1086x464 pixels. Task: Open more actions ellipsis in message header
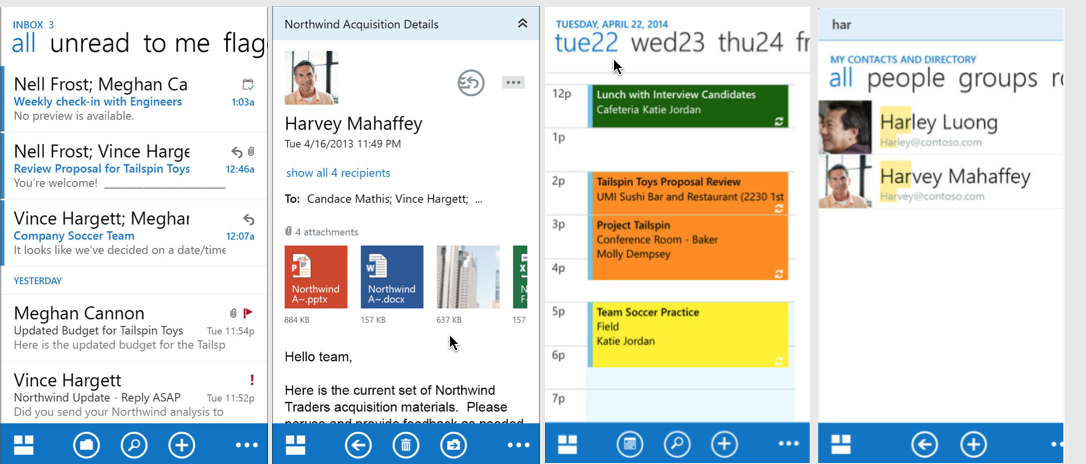(x=513, y=82)
